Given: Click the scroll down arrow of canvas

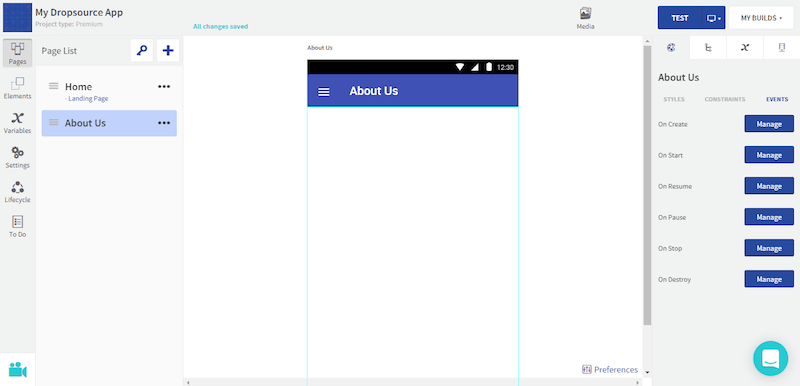Looking at the screenshot, I should click(x=647, y=372).
